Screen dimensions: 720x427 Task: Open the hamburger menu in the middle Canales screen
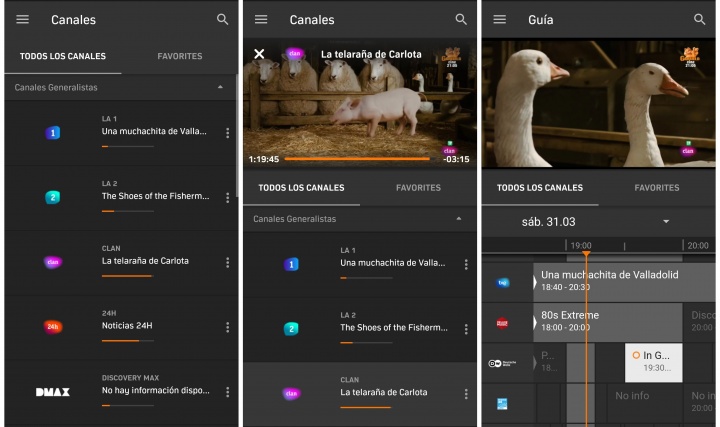pyautogui.click(x=261, y=19)
